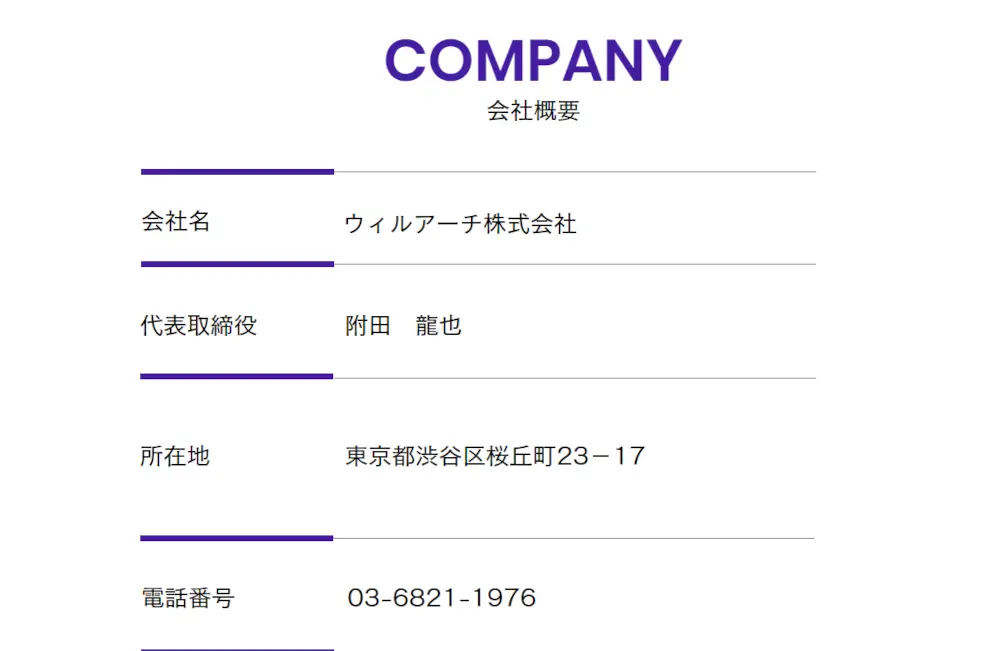Select the 所在地 row label

click(175, 456)
